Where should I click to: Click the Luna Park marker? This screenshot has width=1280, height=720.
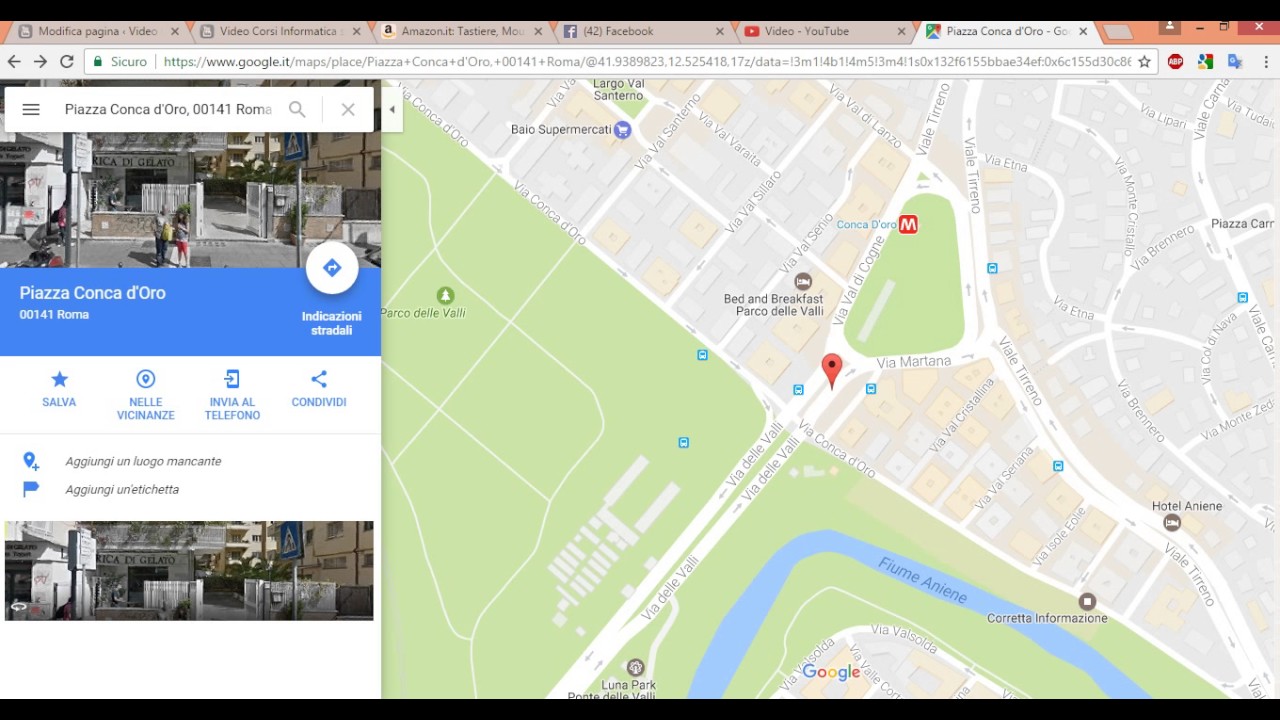point(635,667)
